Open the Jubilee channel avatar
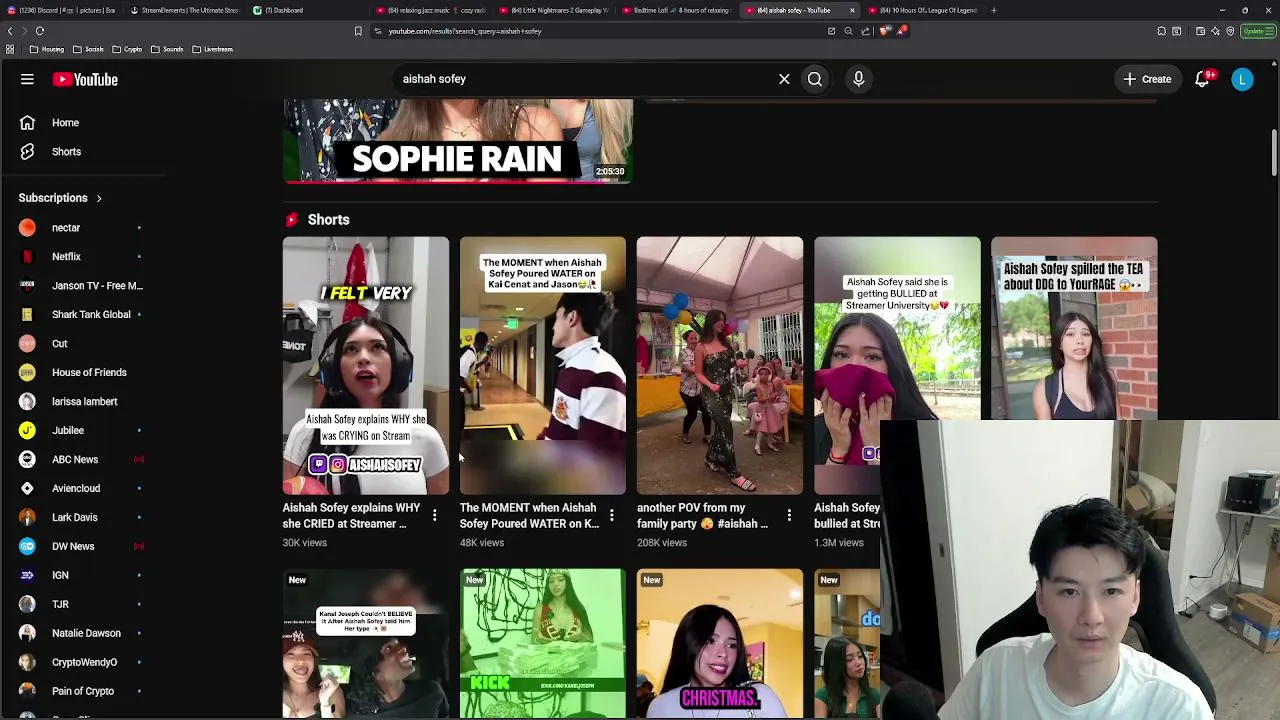Image resolution: width=1280 pixels, height=720 pixels. (27, 431)
